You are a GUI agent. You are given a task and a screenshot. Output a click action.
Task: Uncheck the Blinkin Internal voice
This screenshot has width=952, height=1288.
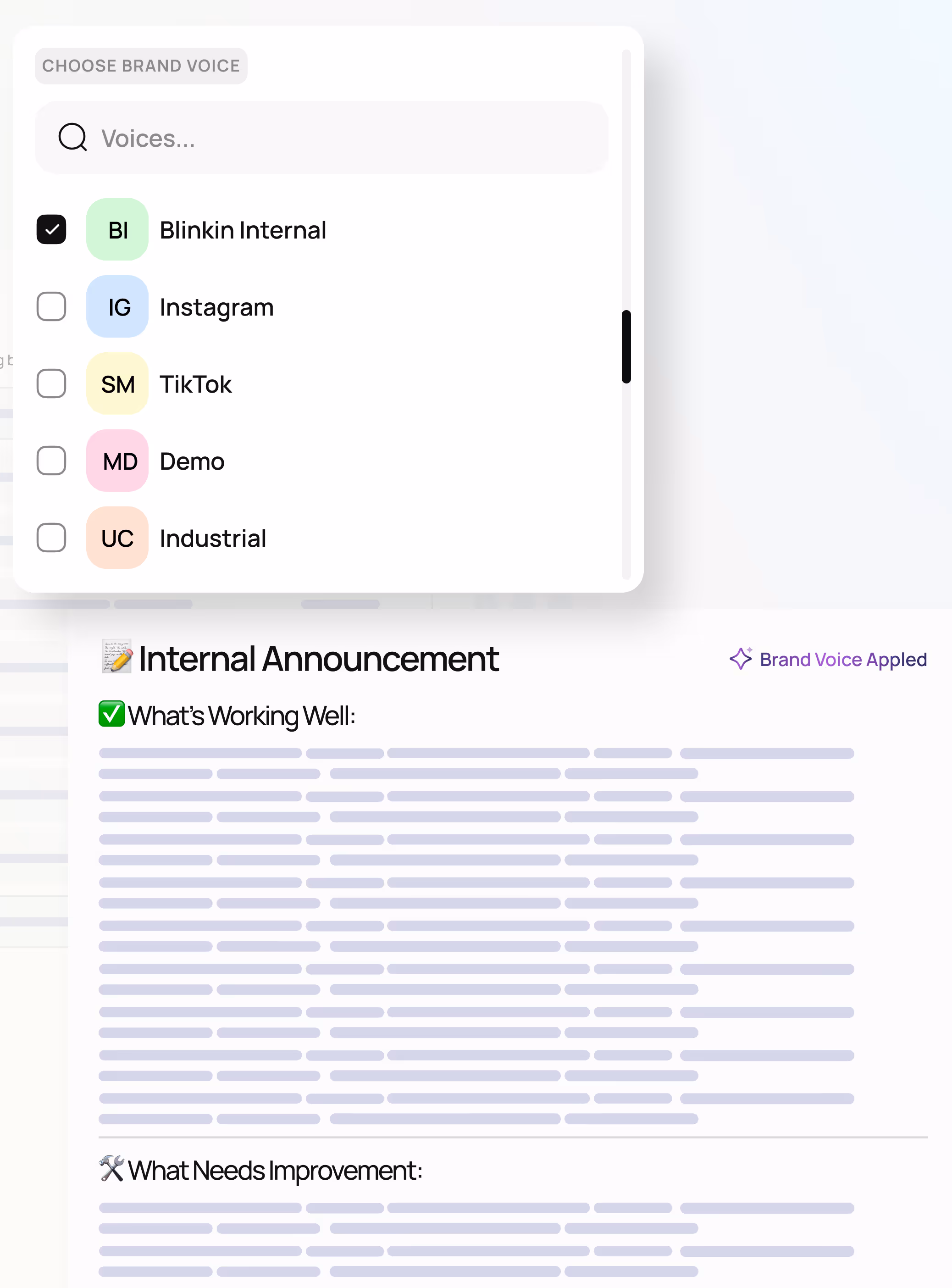click(x=51, y=229)
